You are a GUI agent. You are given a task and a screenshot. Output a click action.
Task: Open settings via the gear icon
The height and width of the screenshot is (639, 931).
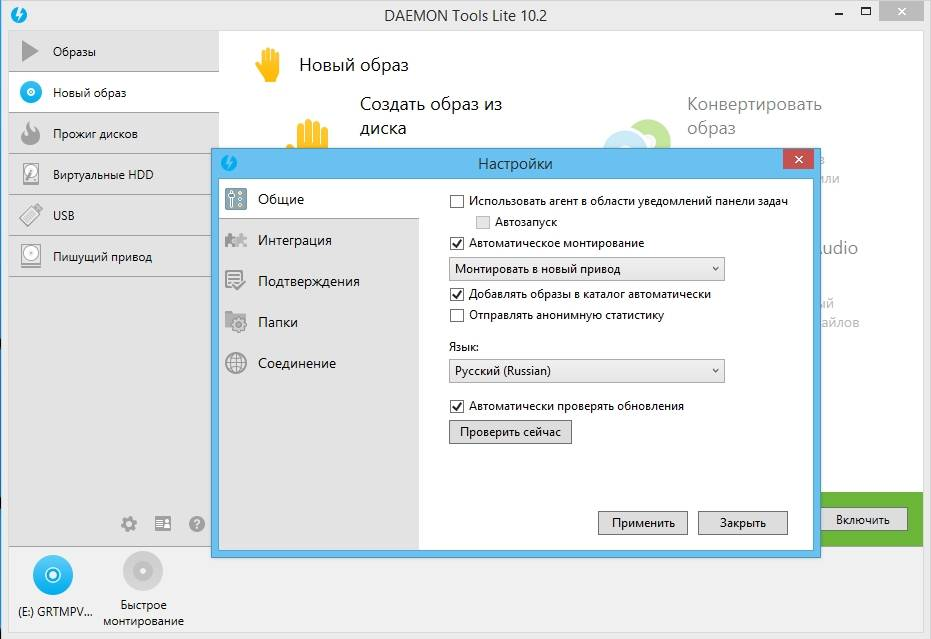coord(129,524)
